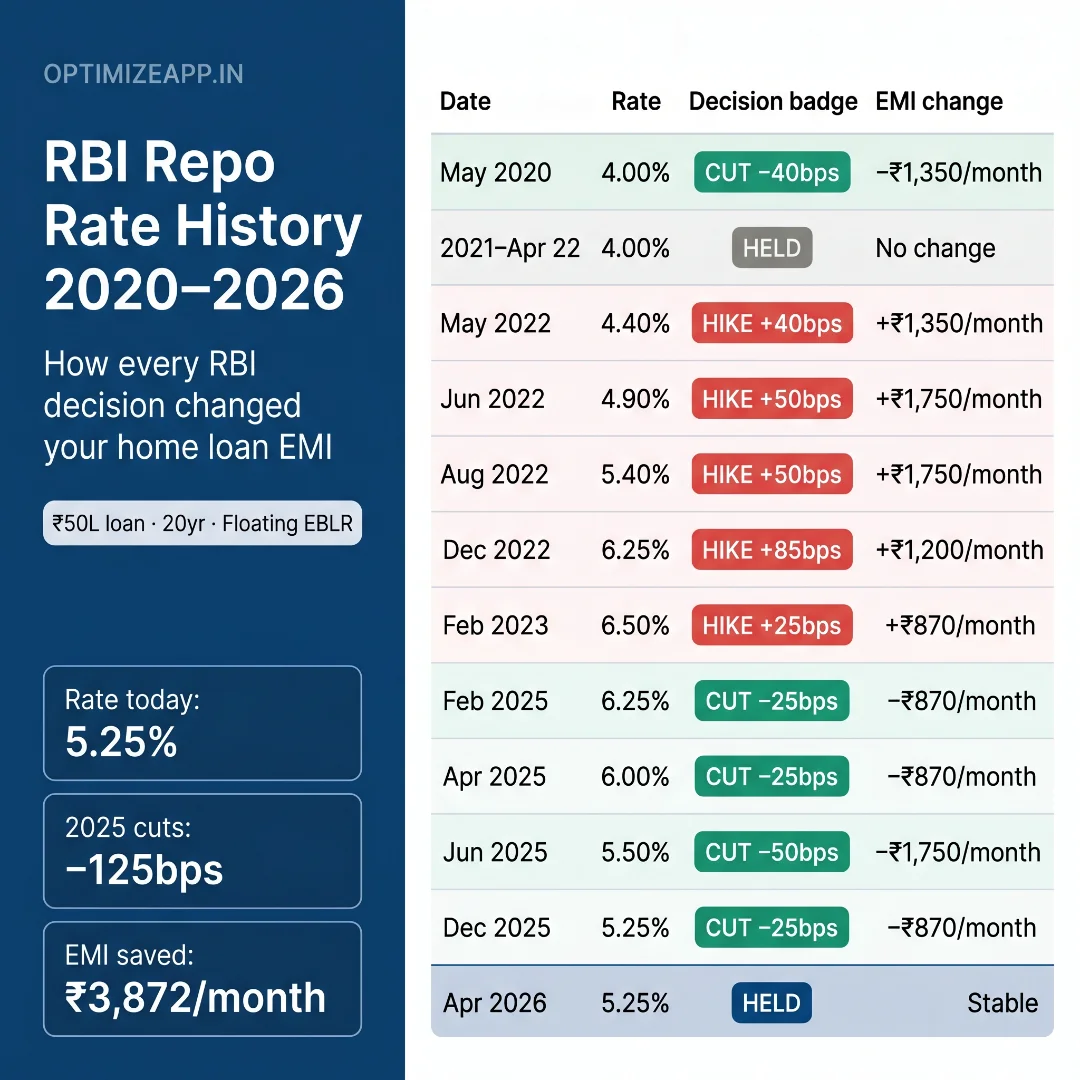Click the Decision badge column header
This screenshot has height=1080, width=1080.
pos(773,101)
